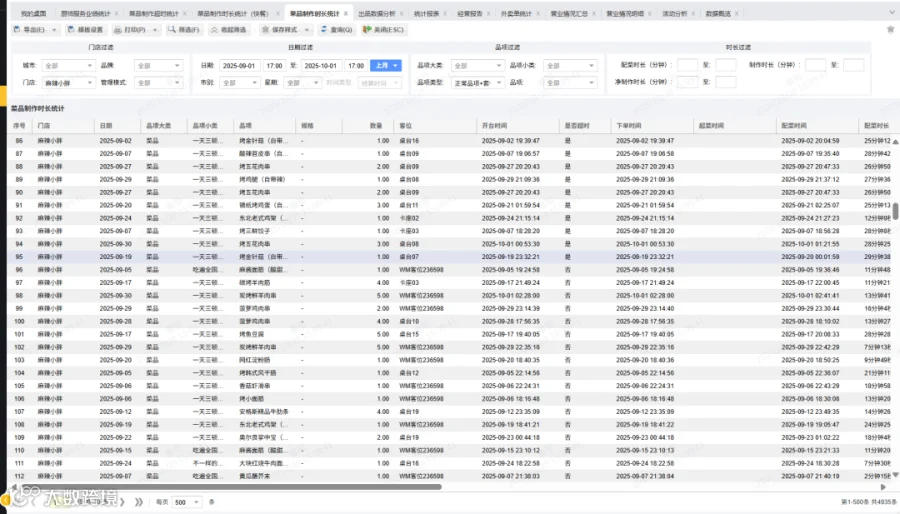Screen dimensions: 900x514
Task: Sort by 序号 column header
Action: click(x=20, y=125)
